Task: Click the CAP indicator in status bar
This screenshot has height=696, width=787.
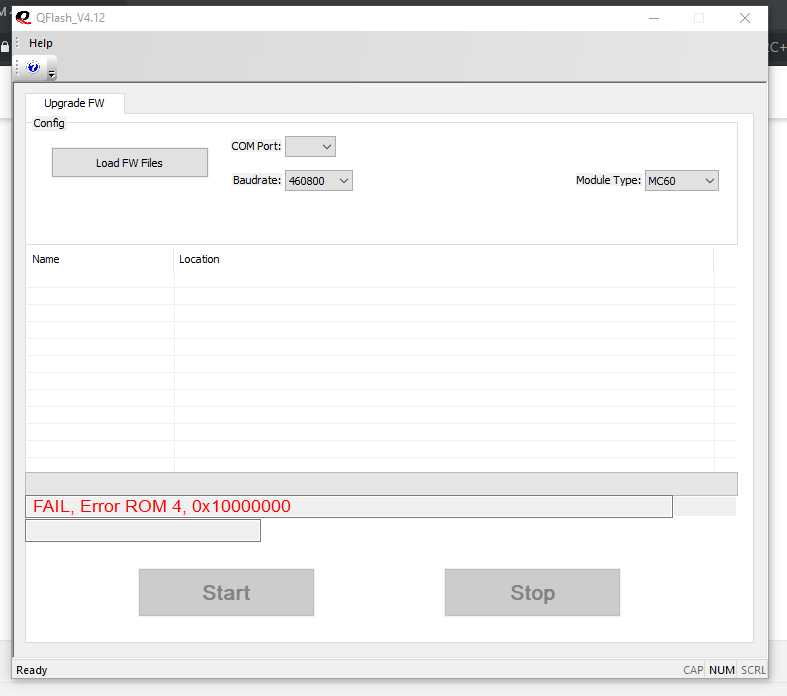Action: coord(693,670)
